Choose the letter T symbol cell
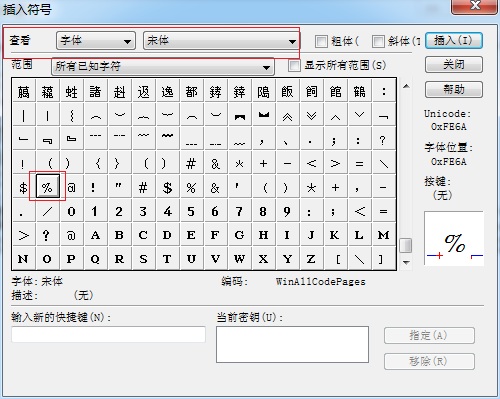The image size is (500, 399). [x=167, y=259]
